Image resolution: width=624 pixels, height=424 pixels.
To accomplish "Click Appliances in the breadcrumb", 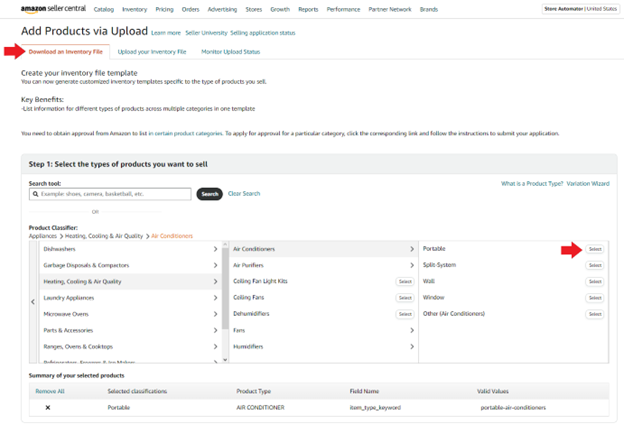I will [43, 236].
